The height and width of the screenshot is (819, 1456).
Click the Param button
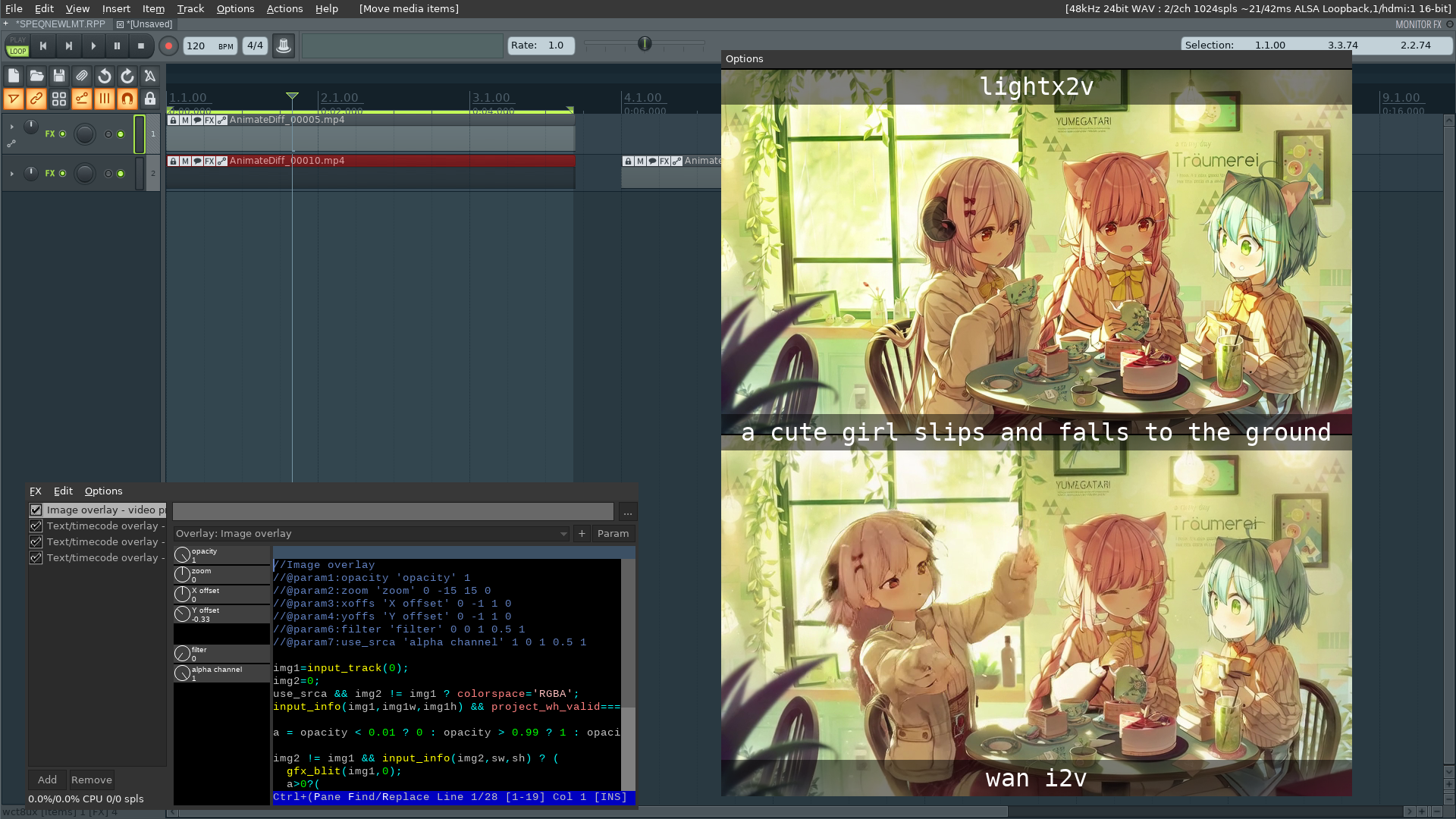613,534
